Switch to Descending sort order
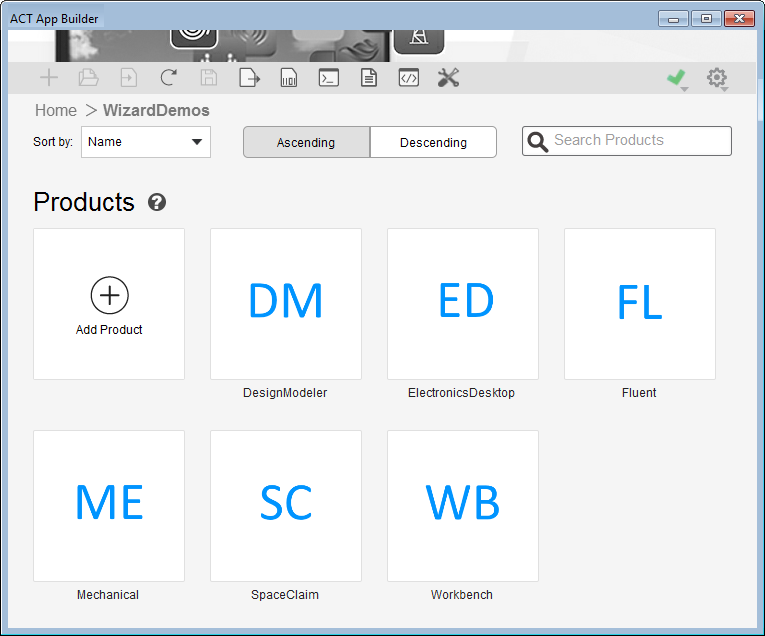Image resolution: width=765 pixels, height=636 pixels. point(433,142)
